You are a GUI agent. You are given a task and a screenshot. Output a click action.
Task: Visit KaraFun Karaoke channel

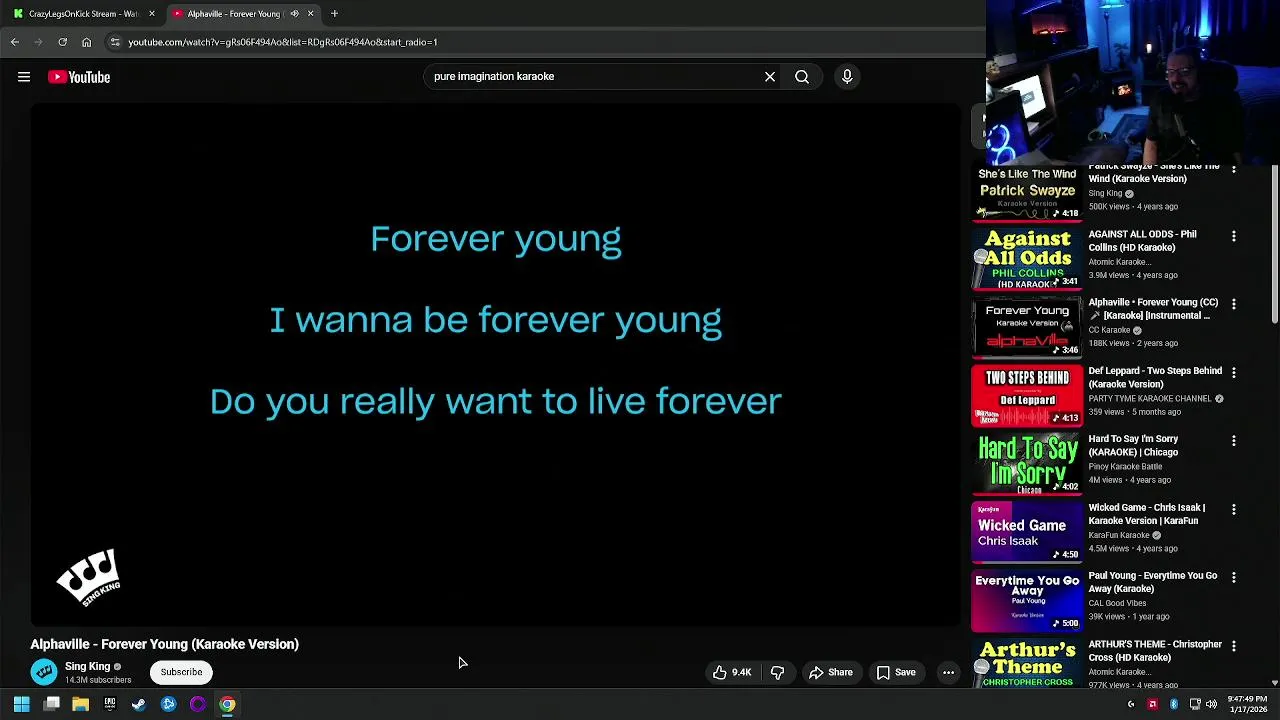point(1119,535)
